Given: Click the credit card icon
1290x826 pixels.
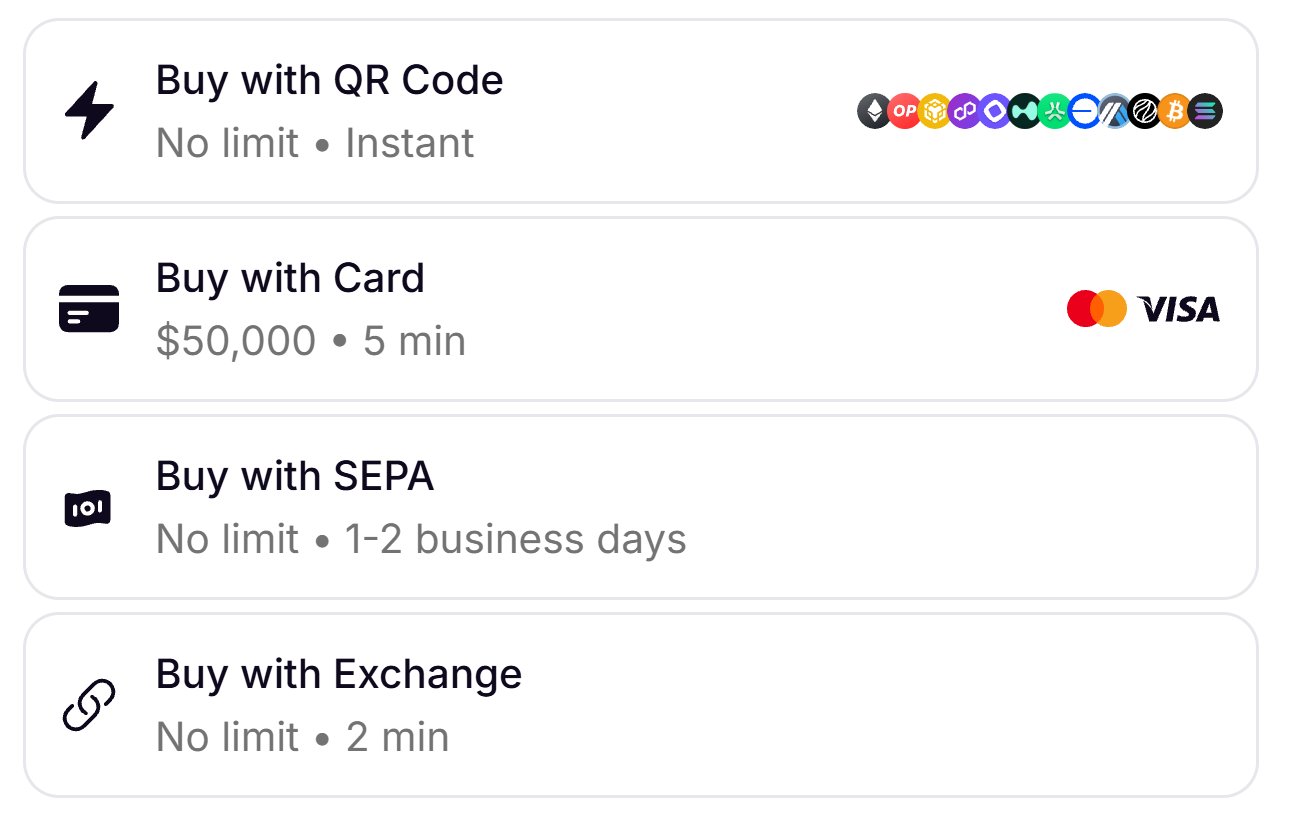Looking at the screenshot, I should [x=89, y=309].
